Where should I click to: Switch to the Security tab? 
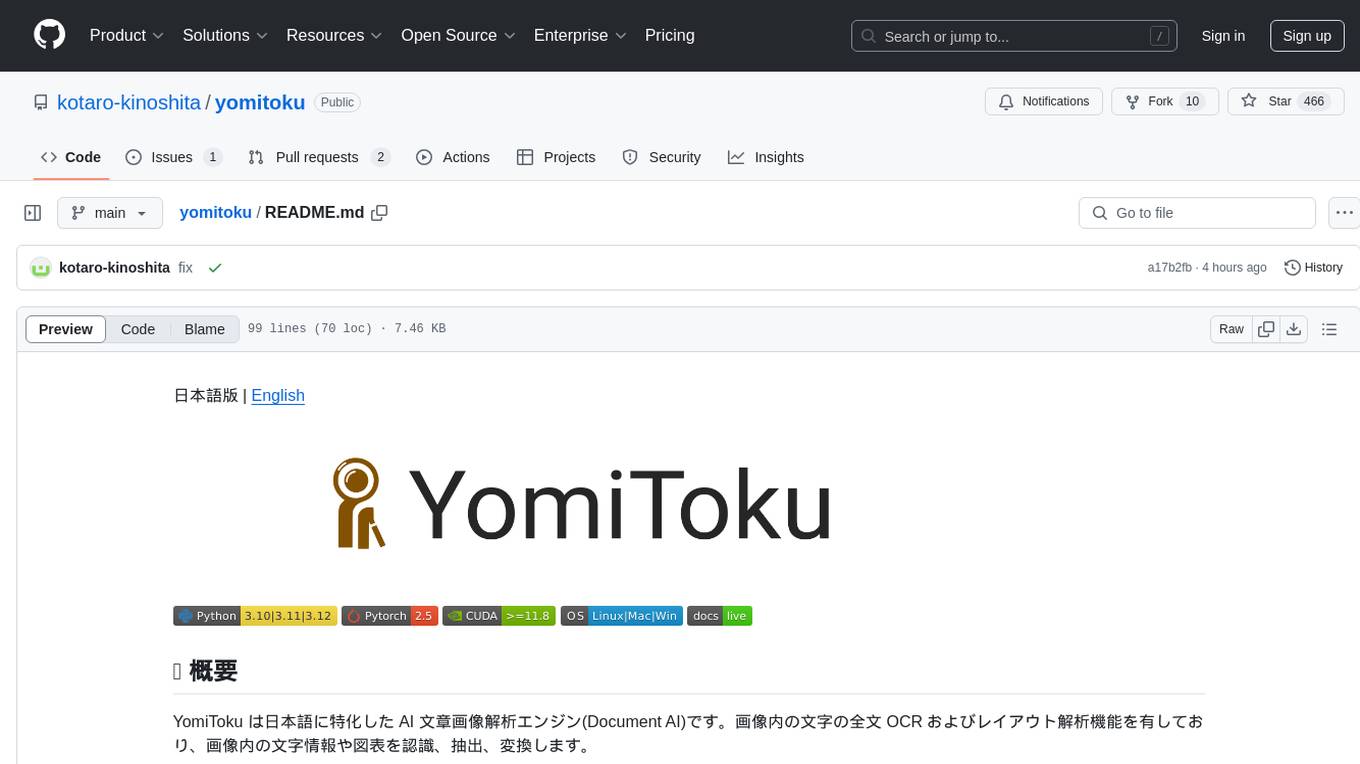(662, 157)
